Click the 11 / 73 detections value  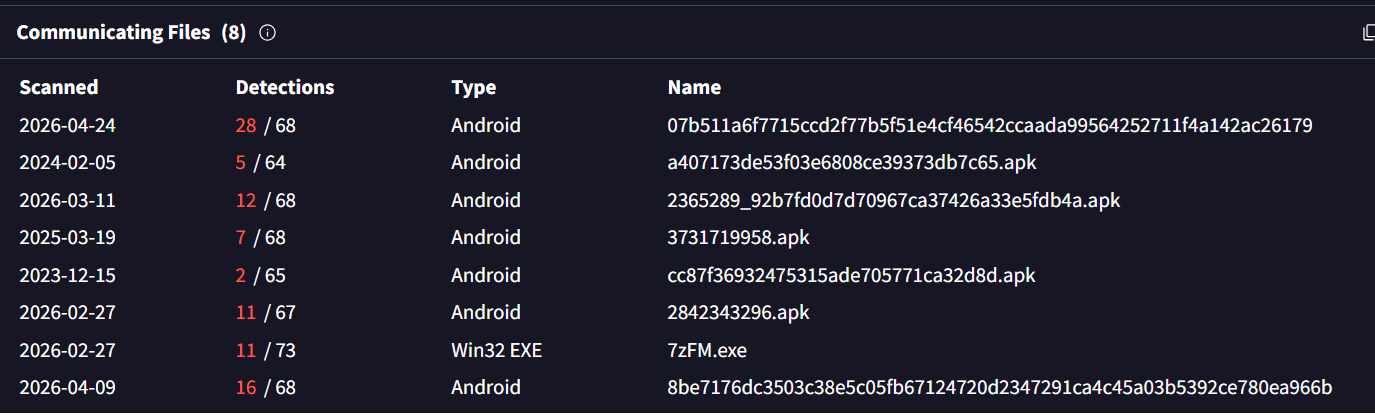point(265,350)
